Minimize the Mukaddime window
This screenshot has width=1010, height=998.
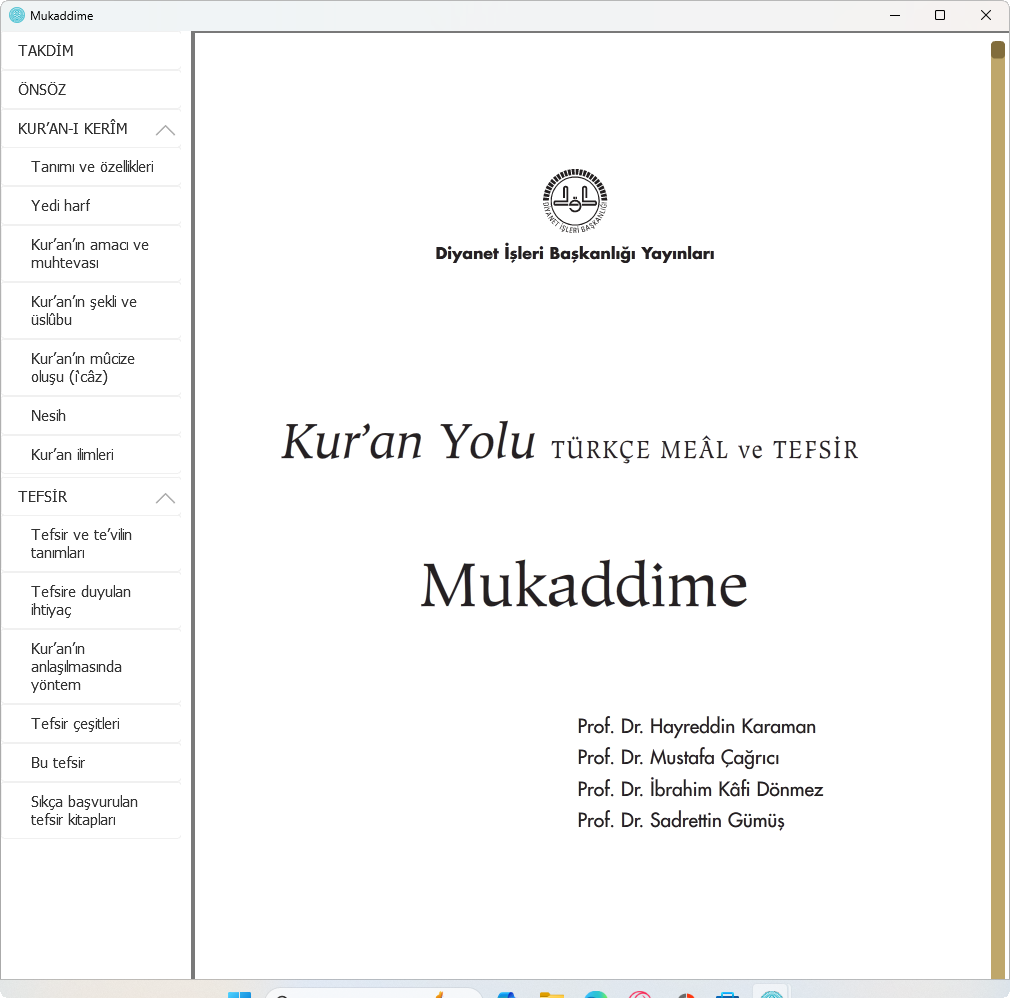895,15
